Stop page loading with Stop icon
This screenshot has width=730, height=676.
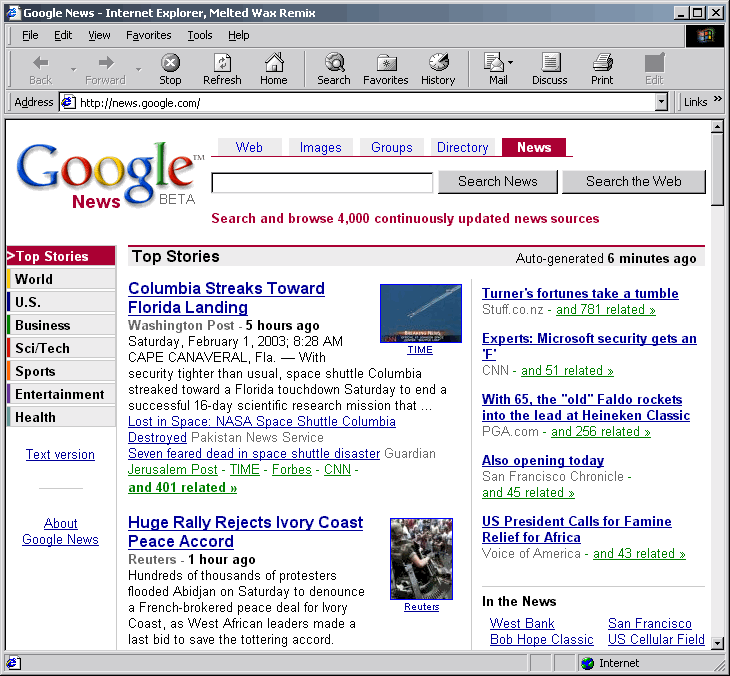pyautogui.click(x=170, y=69)
